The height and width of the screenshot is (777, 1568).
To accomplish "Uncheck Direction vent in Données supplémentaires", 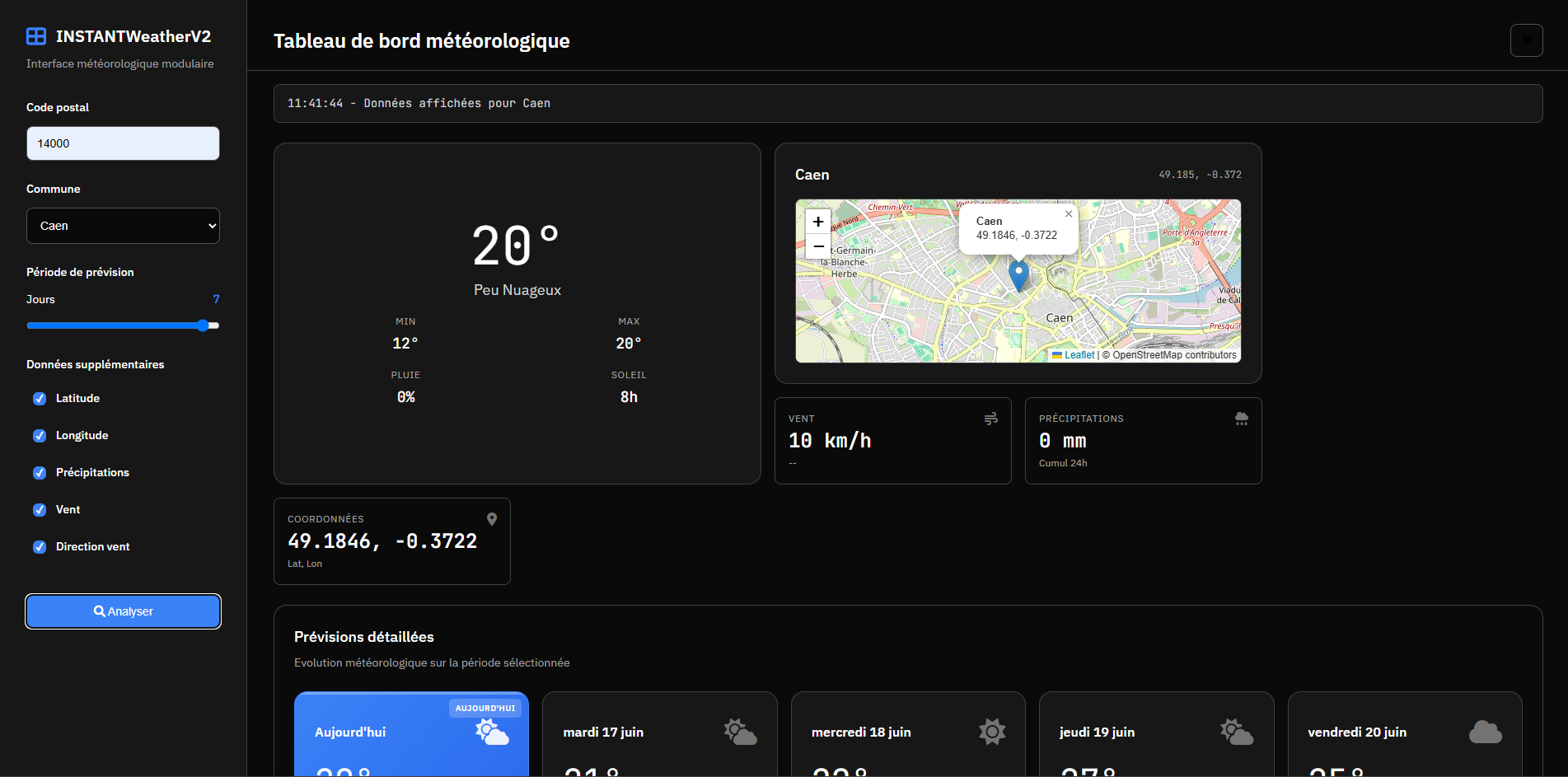I will [39, 546].
